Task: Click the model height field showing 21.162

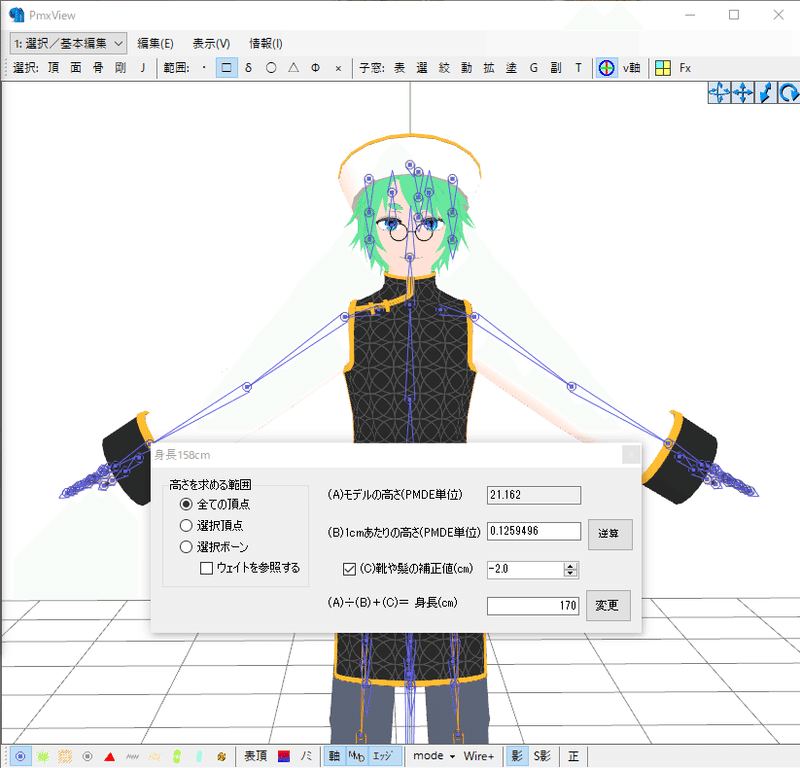Action: pyautogui.click(x=534, y=495)
